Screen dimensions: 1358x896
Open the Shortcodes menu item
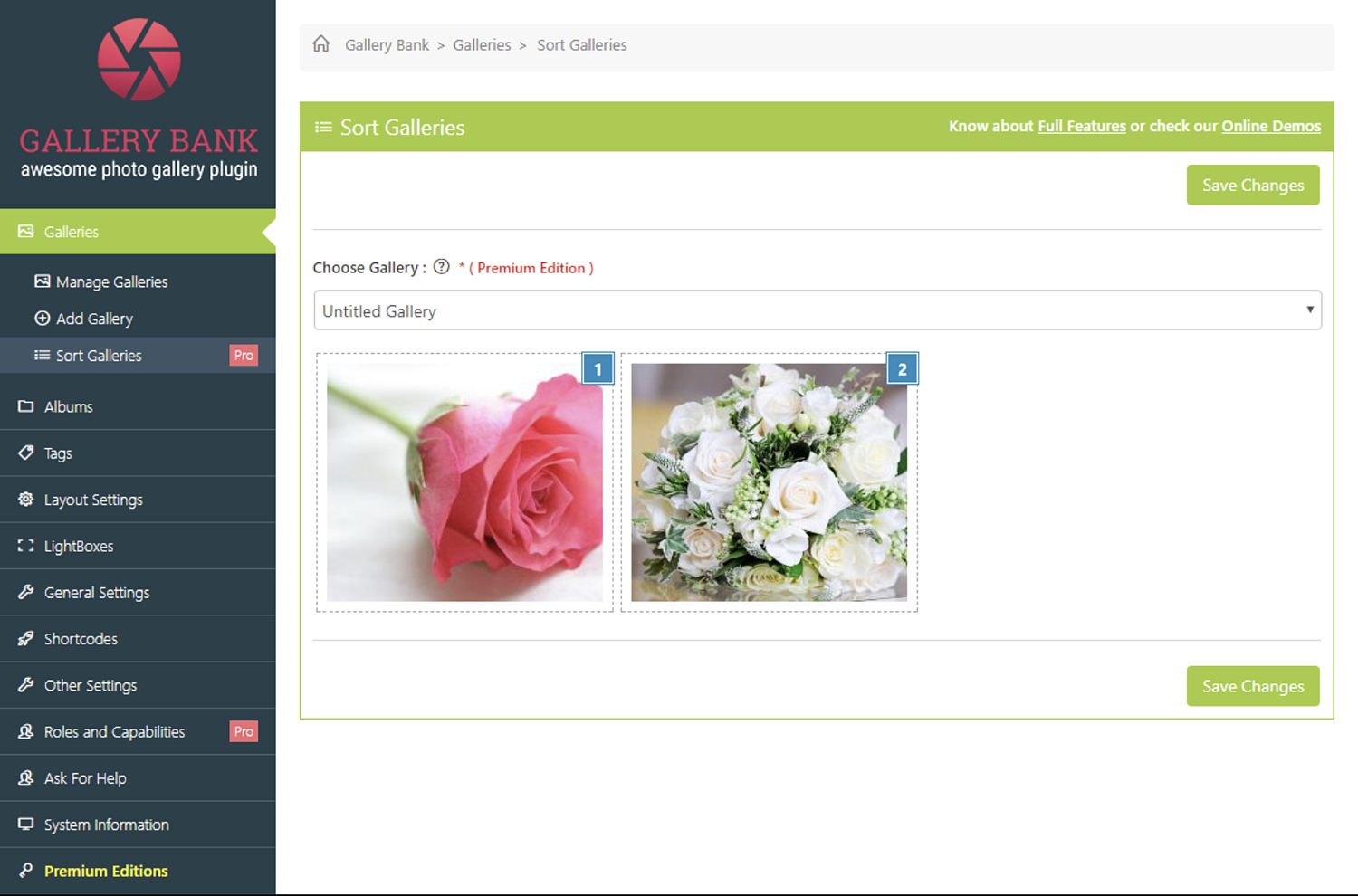pos(138,638)
